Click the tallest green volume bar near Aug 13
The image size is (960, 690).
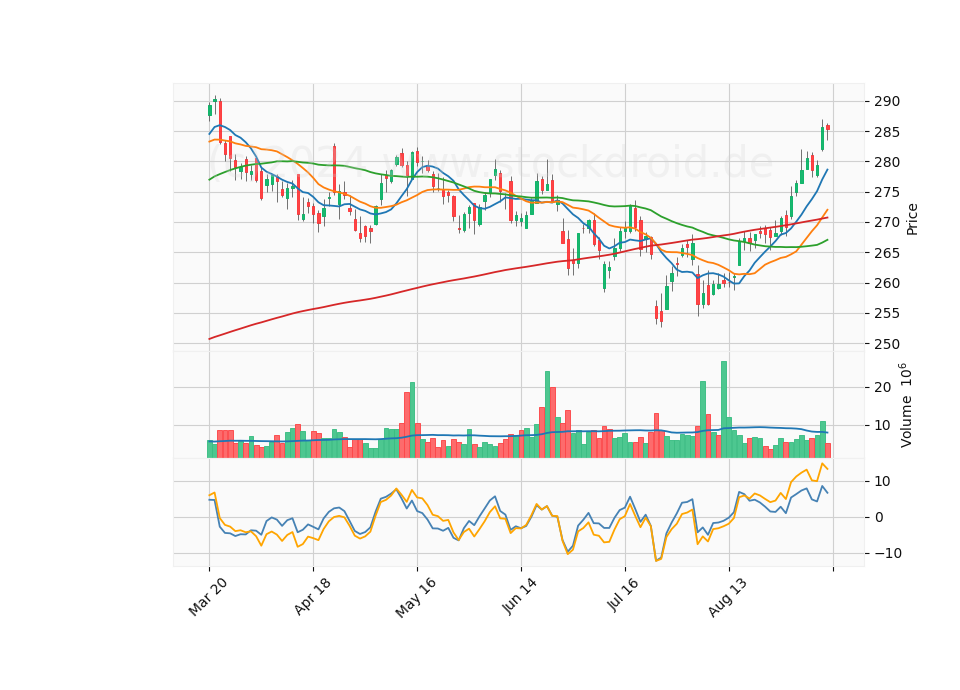click(x=724, y=409)
